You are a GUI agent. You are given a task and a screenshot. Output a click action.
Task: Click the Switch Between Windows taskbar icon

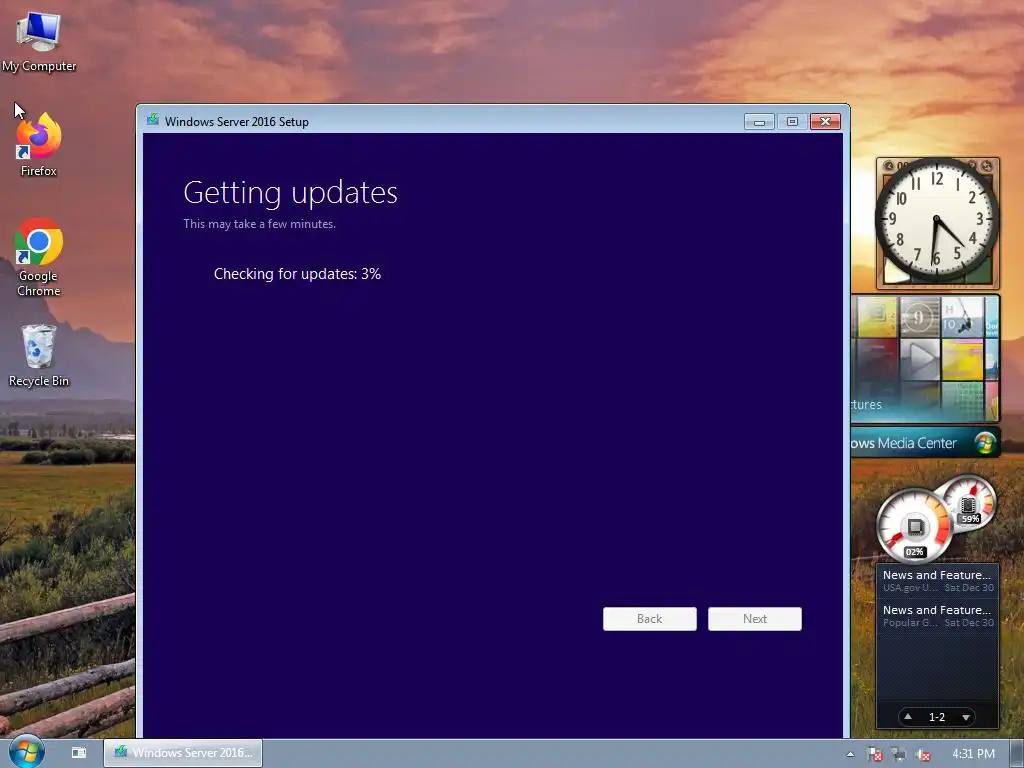pyautogui.click(x=78, y=753)
